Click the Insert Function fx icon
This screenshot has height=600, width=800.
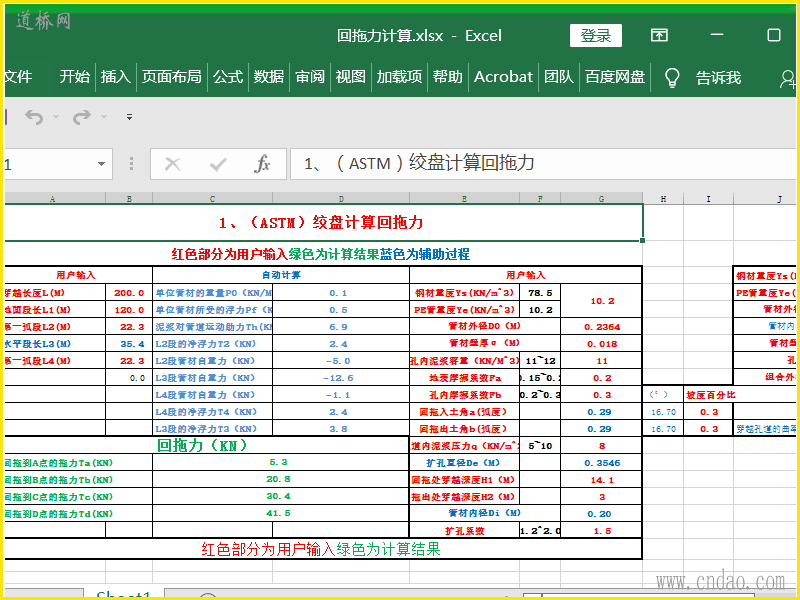[262, 164]
